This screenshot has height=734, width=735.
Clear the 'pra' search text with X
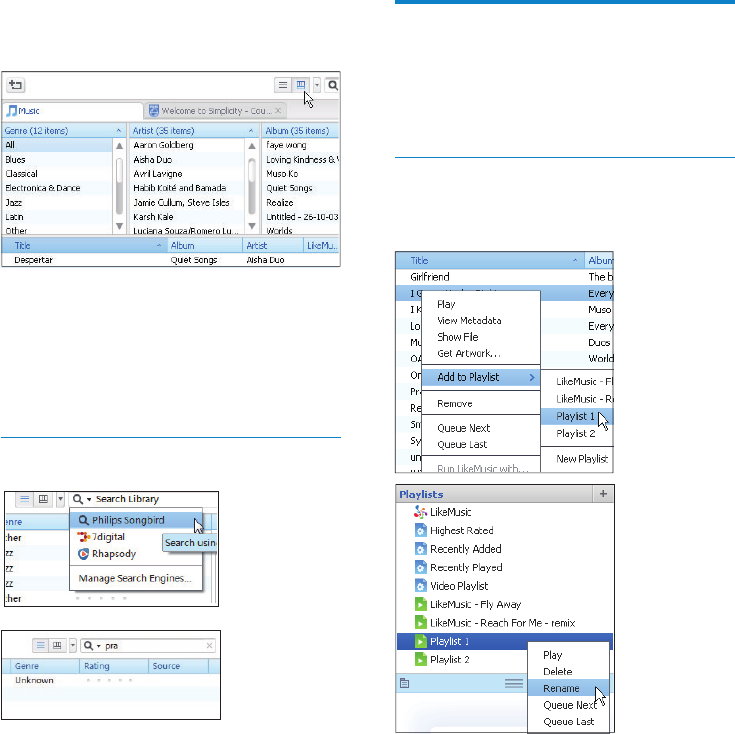point(209,646)
